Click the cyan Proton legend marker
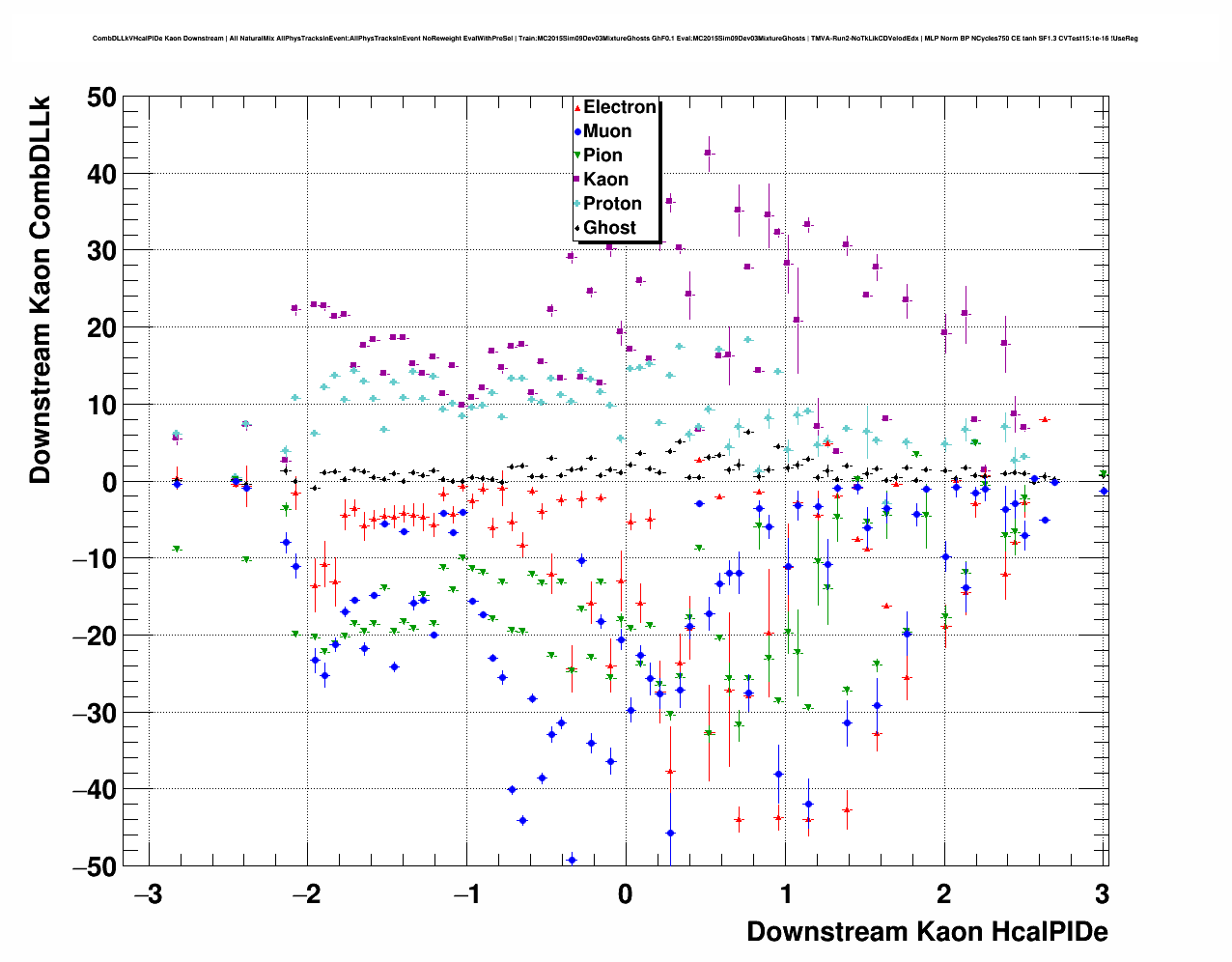Viewport: 1232px width, 962px height. coord(577,204)
